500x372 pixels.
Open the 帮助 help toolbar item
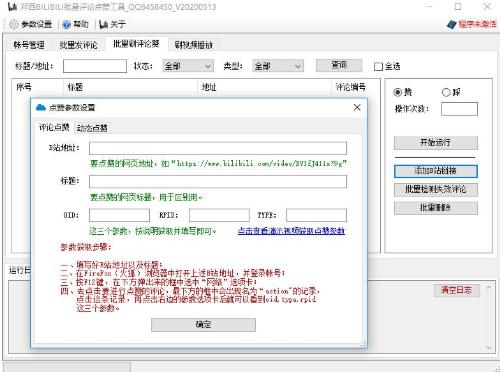coord(75,24)
